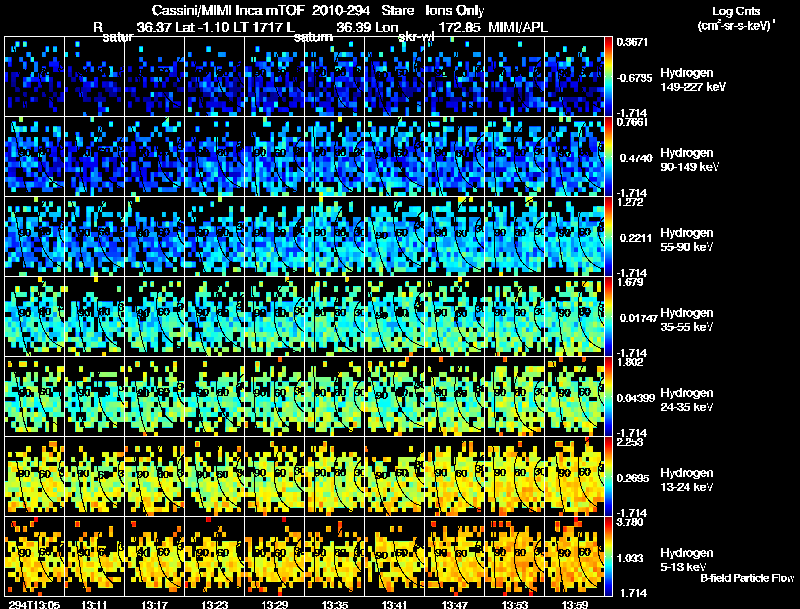The width and height of the screenshot is (800, 609).
Task: Click the 13:23 time label
Action: tap(214, 604)
